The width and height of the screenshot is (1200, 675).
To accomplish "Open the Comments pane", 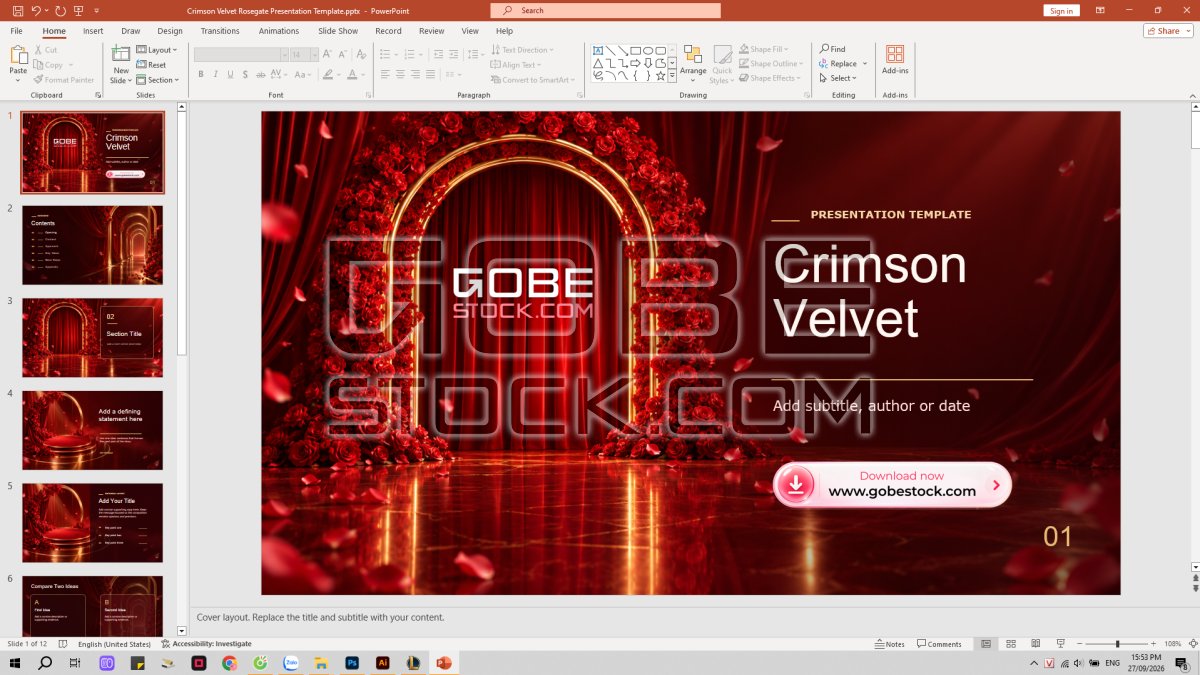I will click(939, 644).
